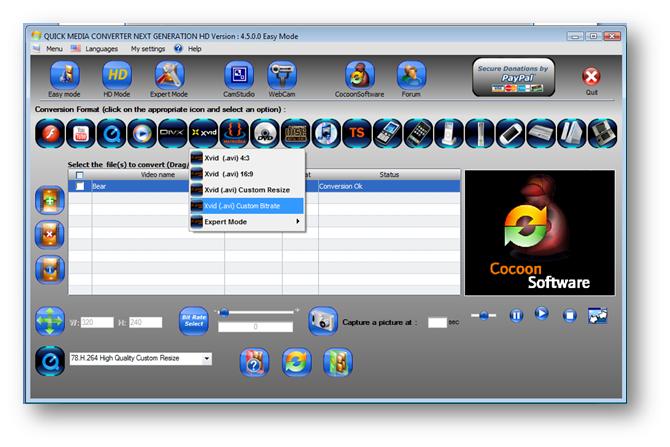Image resolution: width=670 pixels, height=447 pixels.
Task: Click the Secure Donations by PayPal button
Action: 513,77
